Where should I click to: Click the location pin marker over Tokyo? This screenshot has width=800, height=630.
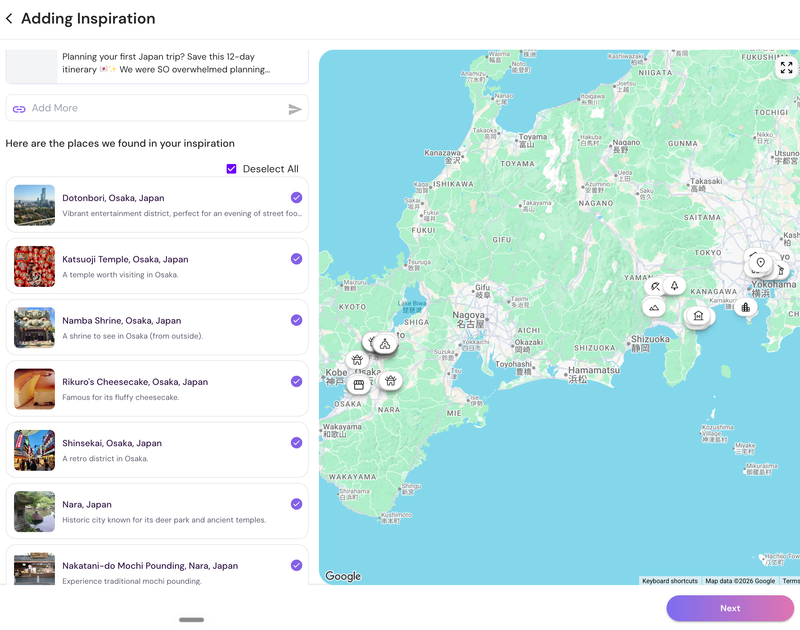[760, 263]
